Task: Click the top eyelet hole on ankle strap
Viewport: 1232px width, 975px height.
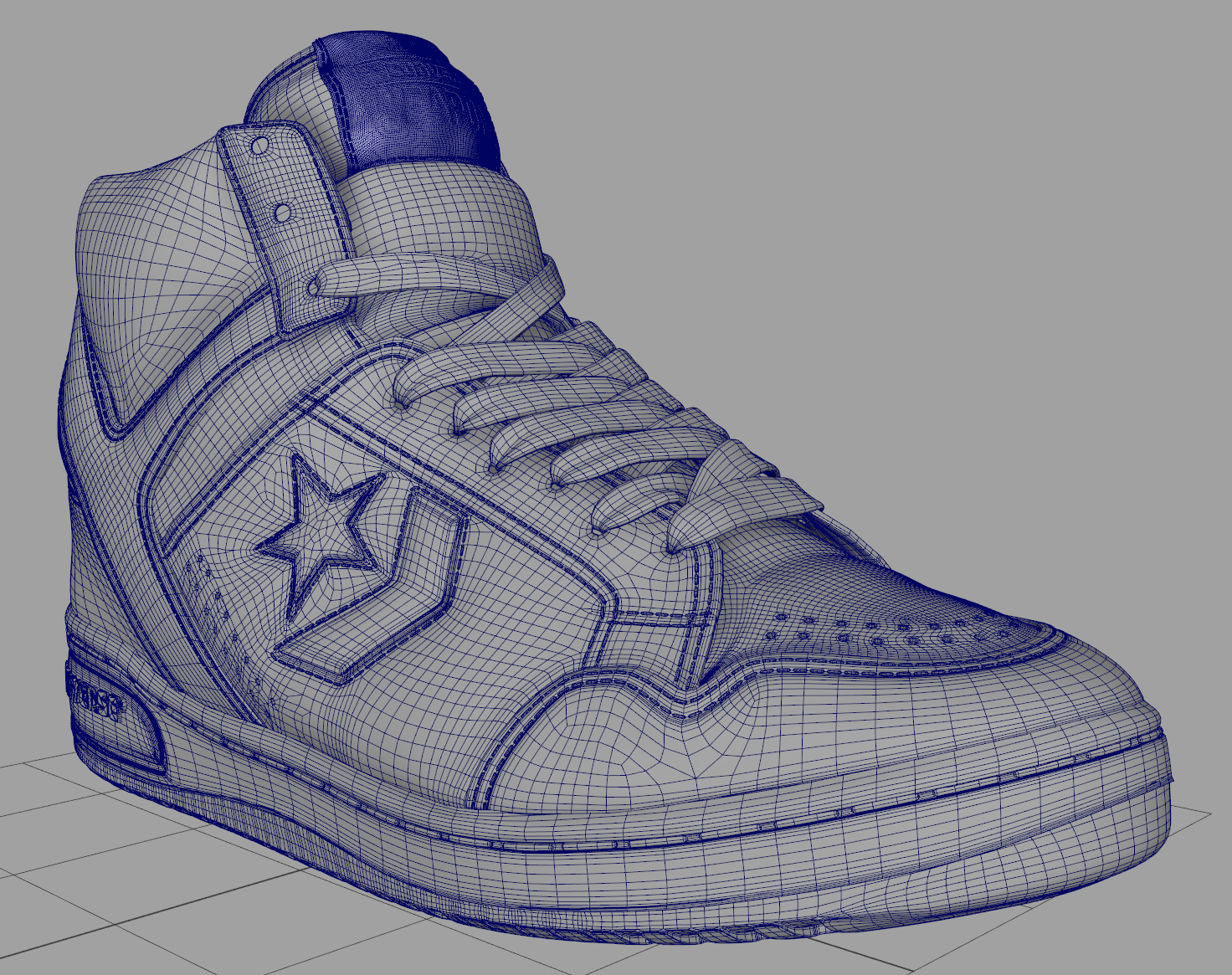Action: coord(261,146)
